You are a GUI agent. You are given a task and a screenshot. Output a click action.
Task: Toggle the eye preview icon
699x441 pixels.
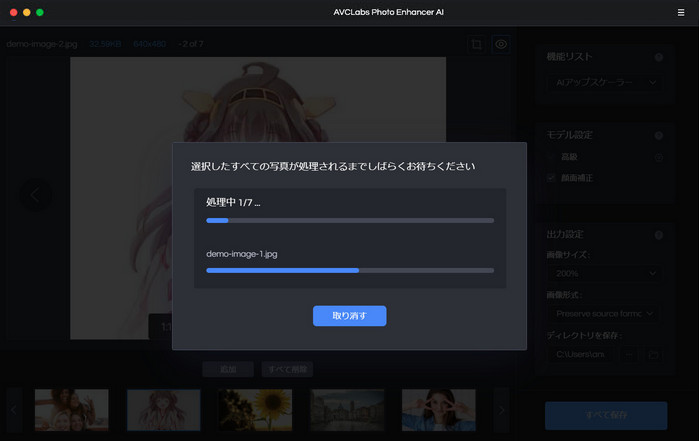(x=501, y=44)
